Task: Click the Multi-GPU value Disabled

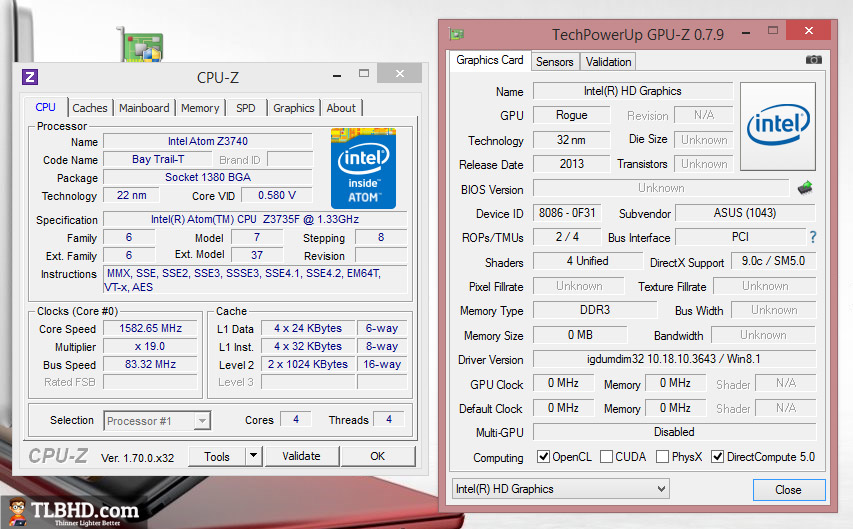Action: [674, 432]
